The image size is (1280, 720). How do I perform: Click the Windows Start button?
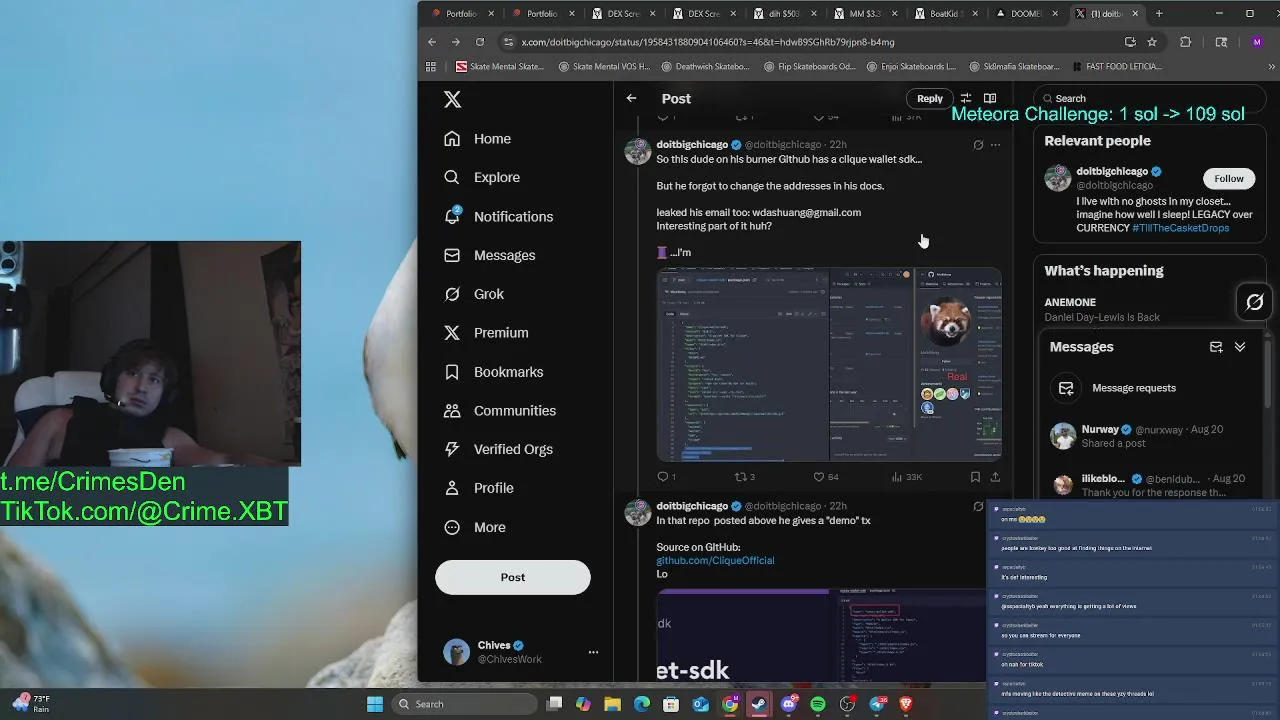tap(375, 704)
